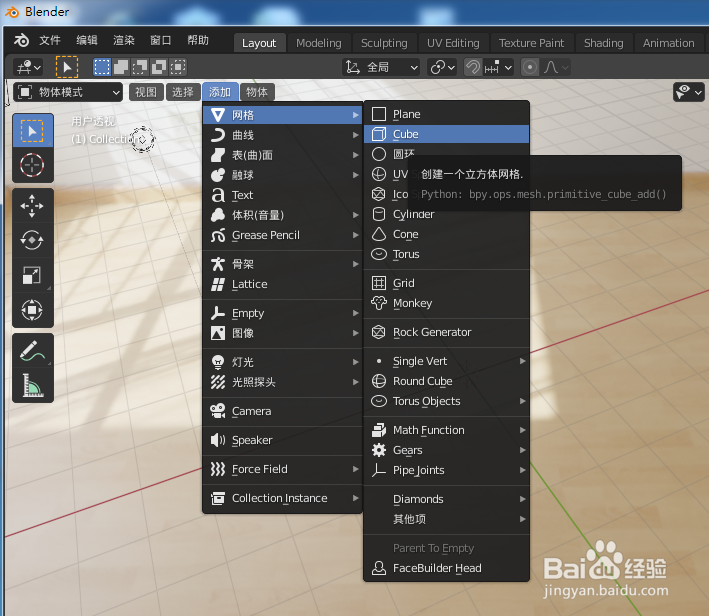The width and height of the screenshot is (709, 616).
Task: Open the pivot point dropdown
Action: tap(442, 67)
